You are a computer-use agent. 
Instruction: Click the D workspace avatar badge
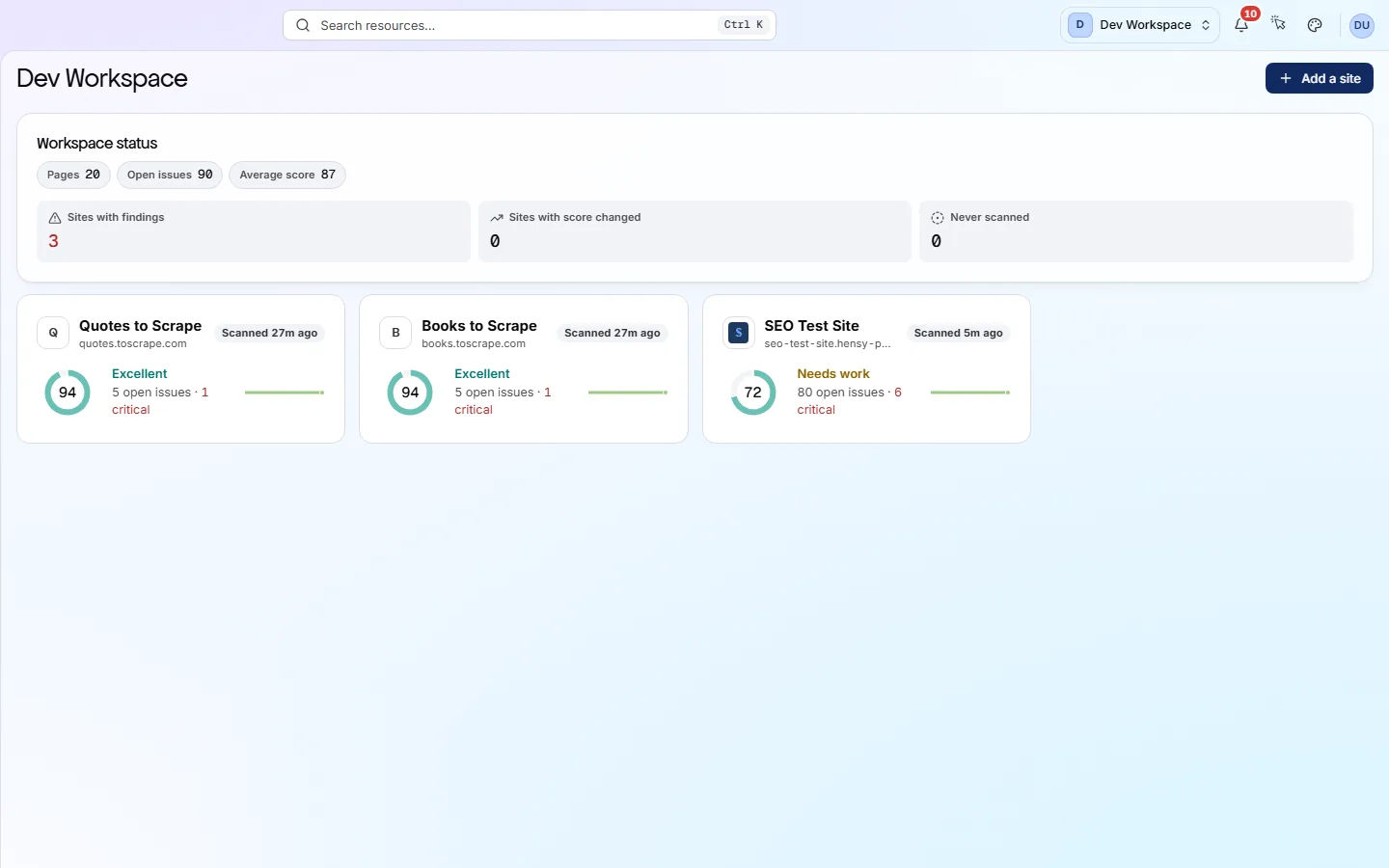[x=1080, y=25]
